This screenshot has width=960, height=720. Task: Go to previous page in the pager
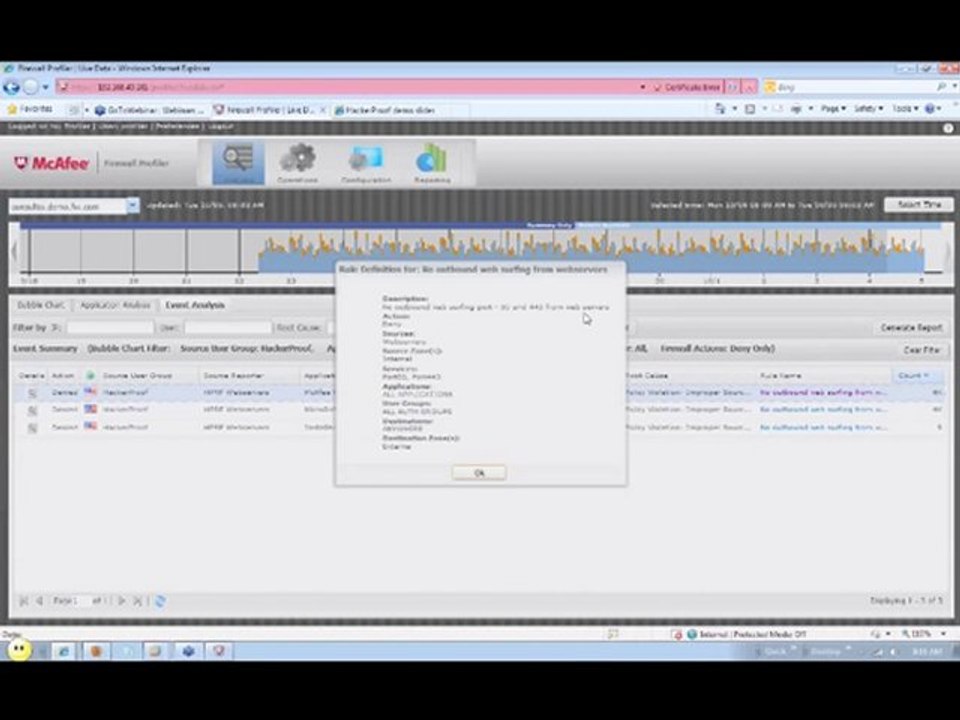(x=39, y=601)
